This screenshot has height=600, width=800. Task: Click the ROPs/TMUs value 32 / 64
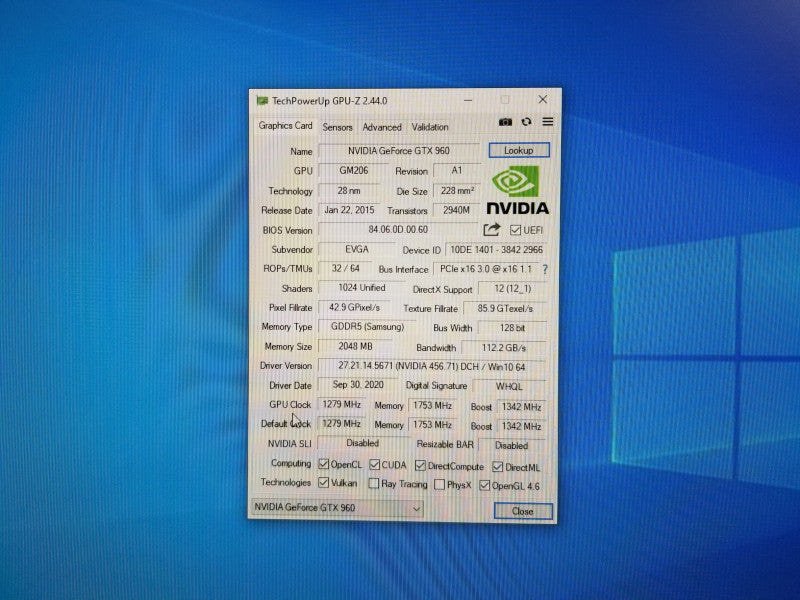coord(345,268)
